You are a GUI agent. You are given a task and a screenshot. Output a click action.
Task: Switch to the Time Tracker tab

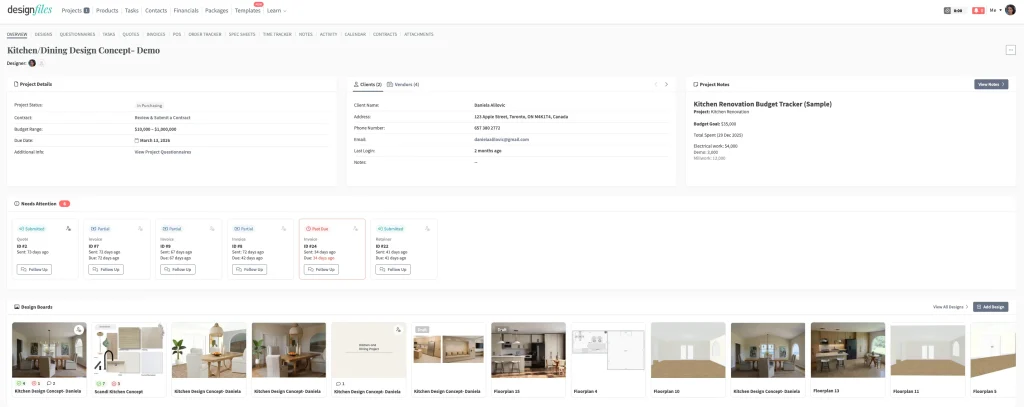278,34
